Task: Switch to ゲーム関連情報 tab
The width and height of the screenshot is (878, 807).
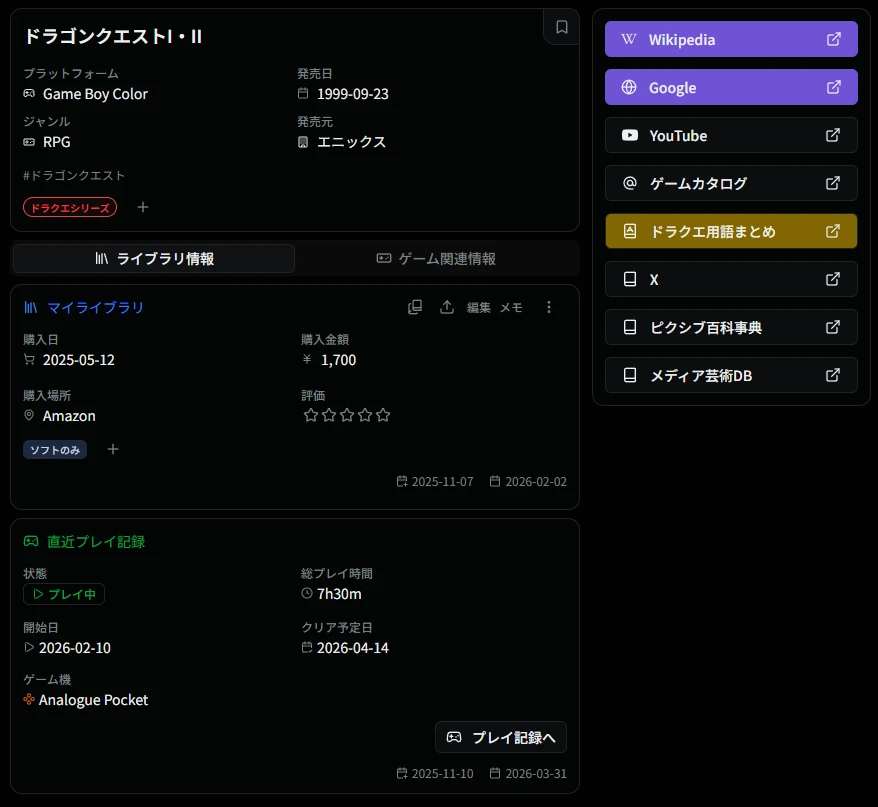Action: tap(437, 259)
